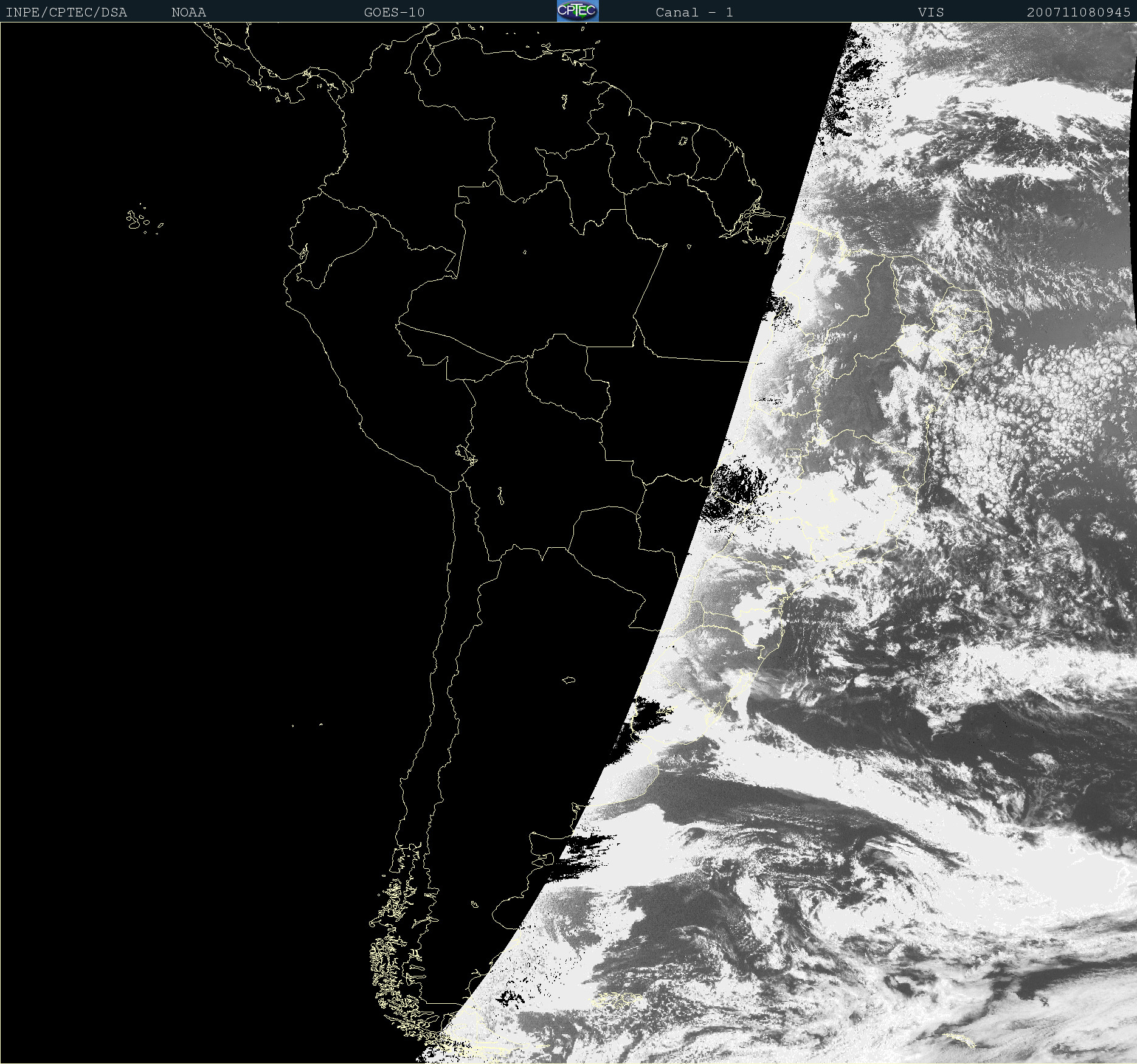Click the INPE/CPTEC/DSA header text
Screen dimensions: 1137x1064
click(x=66, y=12)
